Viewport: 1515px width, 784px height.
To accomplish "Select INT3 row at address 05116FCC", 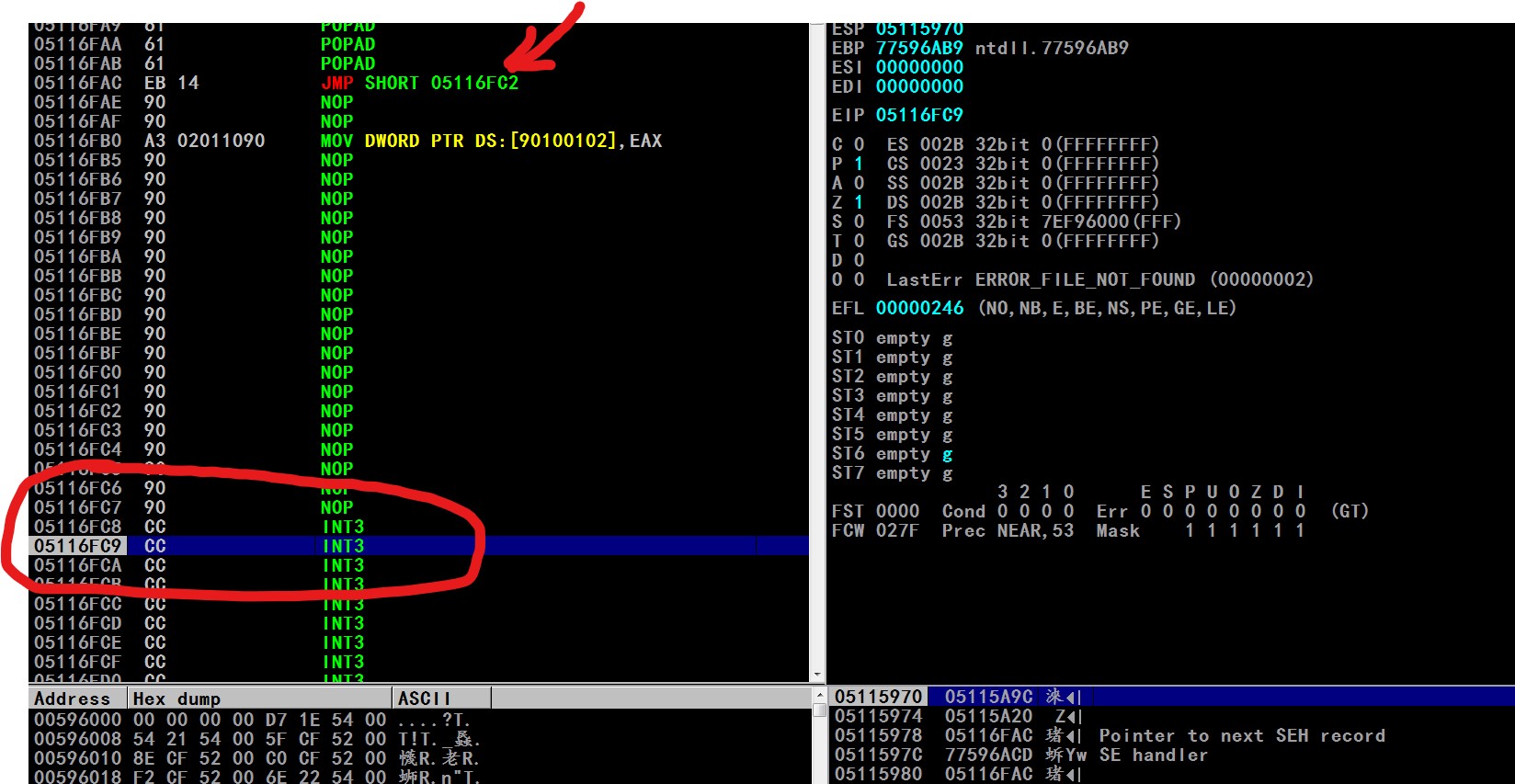I will coord(419,604).
